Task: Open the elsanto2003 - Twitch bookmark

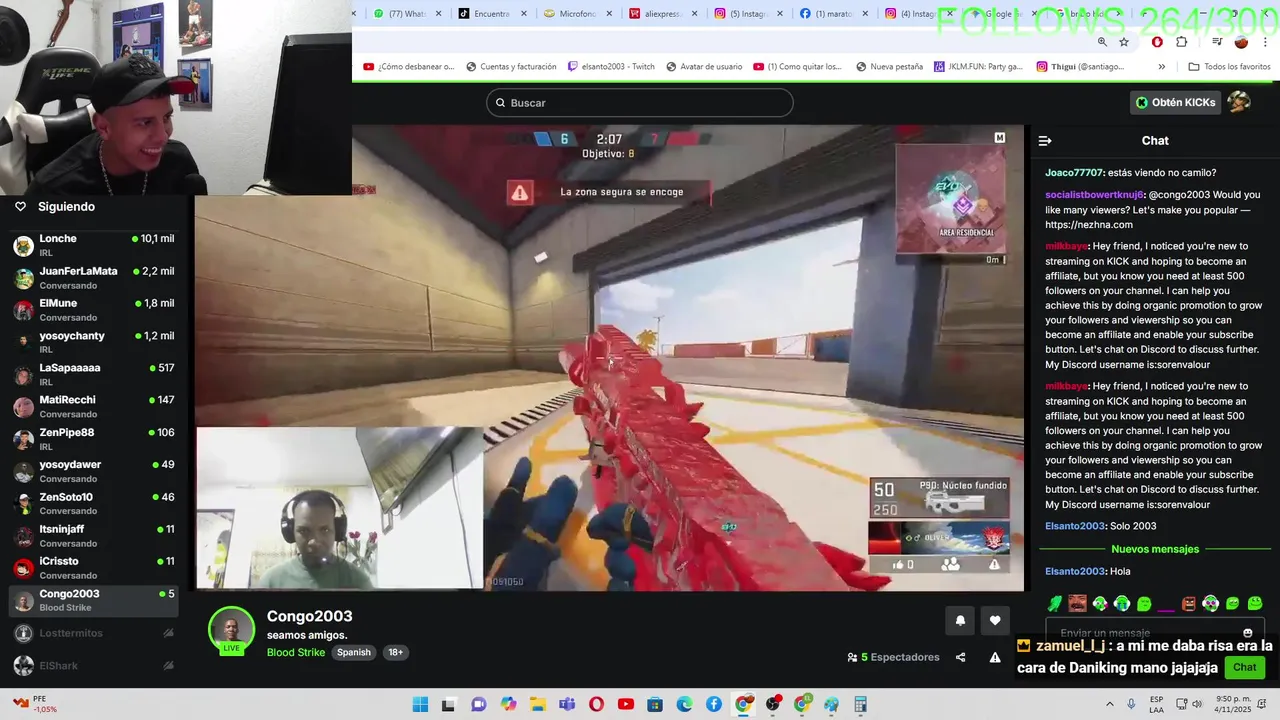Action: tap(611, 67)
